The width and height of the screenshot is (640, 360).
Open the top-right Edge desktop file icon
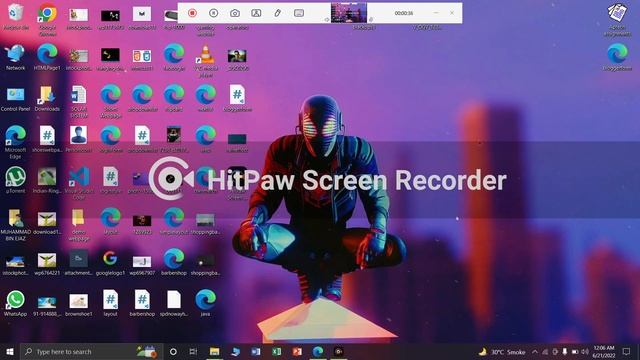pyautogui.click(x=617, y=58)
